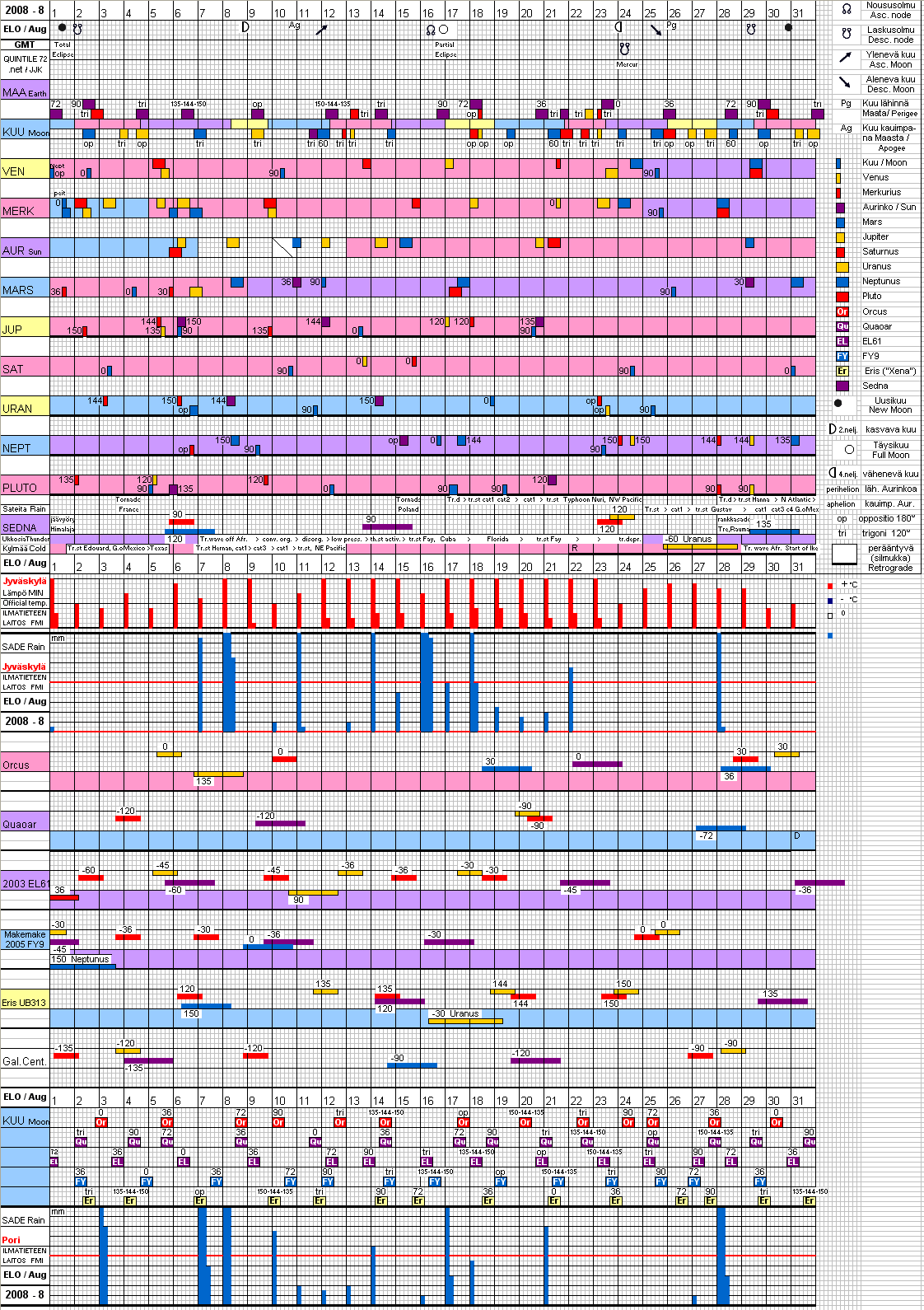This screenshot has height=1310, width=924.
Task: Click the white Retrograde box in legend
Action: pyautogui.click(x=844, y=554)
